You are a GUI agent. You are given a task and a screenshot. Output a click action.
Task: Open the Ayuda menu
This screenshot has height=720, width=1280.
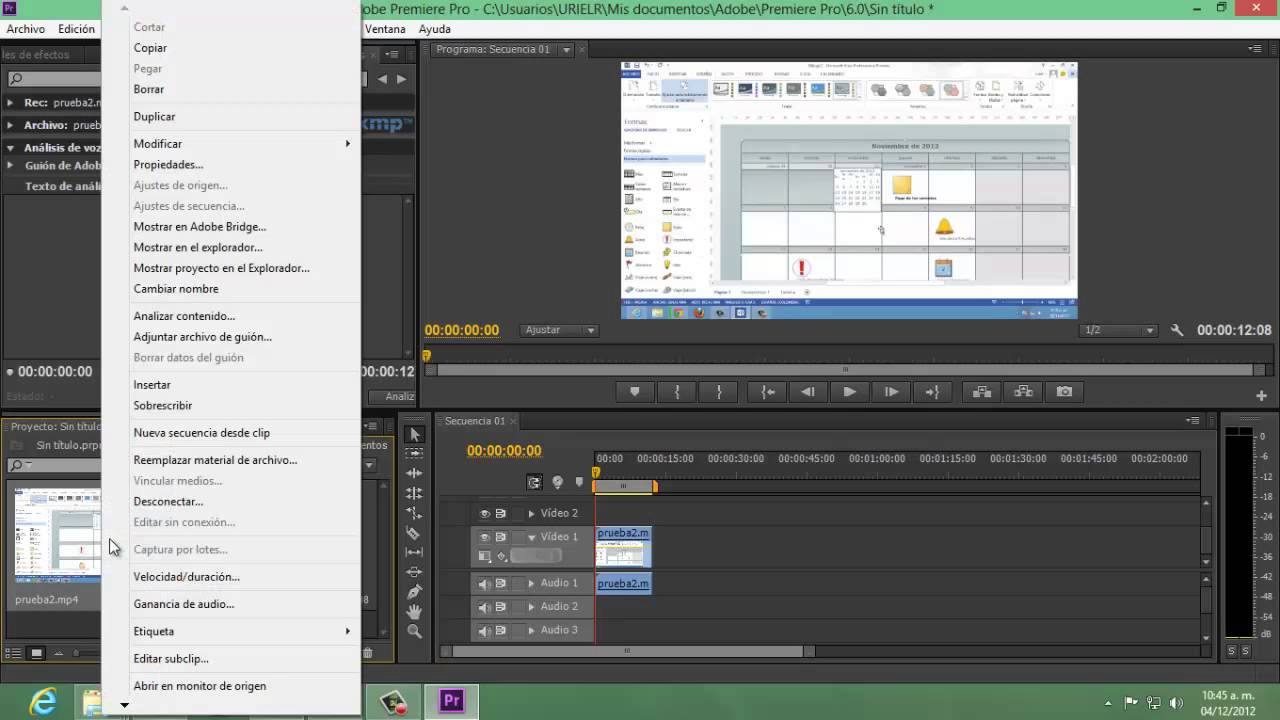pos(434,29)
